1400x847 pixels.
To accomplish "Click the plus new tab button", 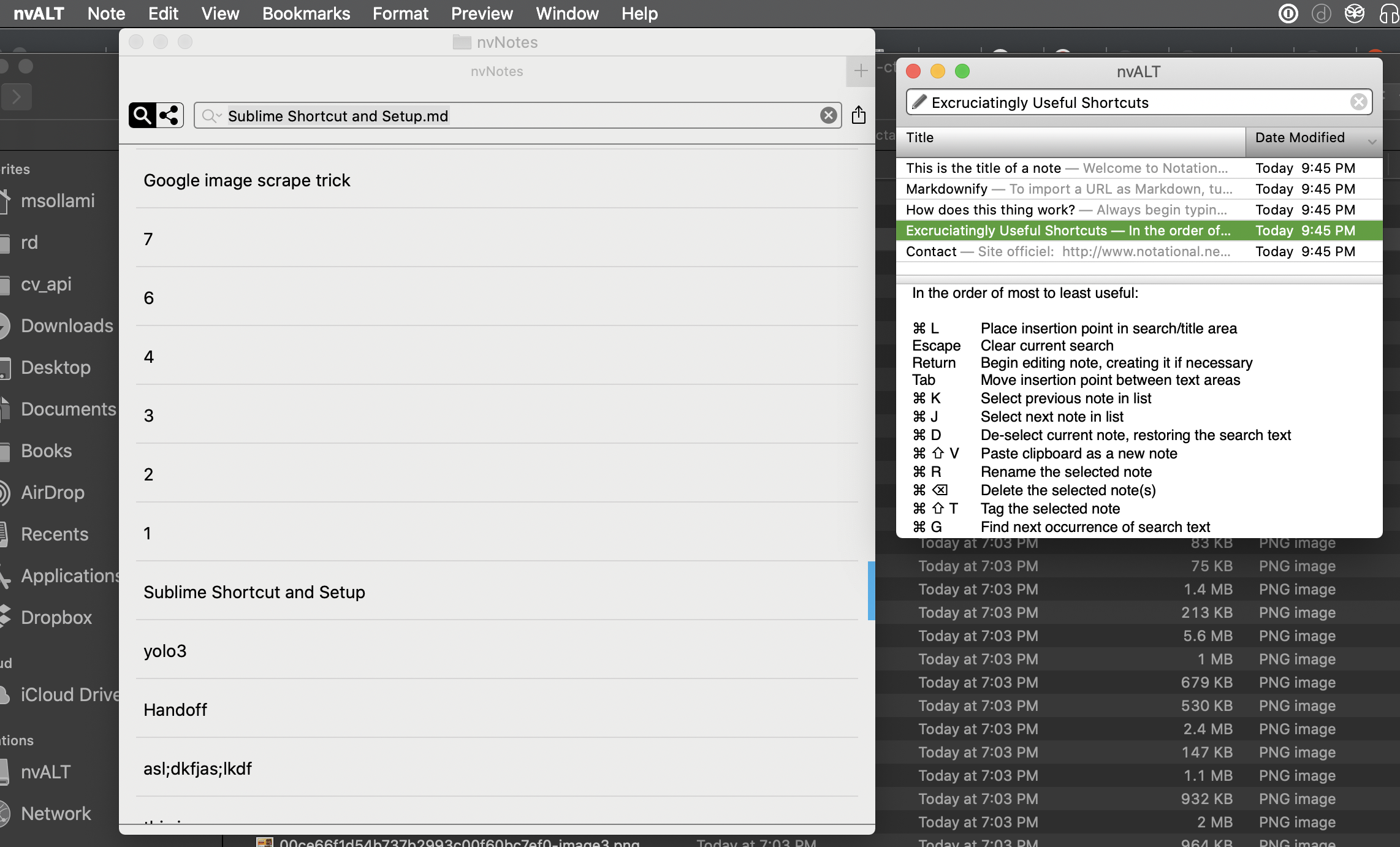I will tap(860, 71).
